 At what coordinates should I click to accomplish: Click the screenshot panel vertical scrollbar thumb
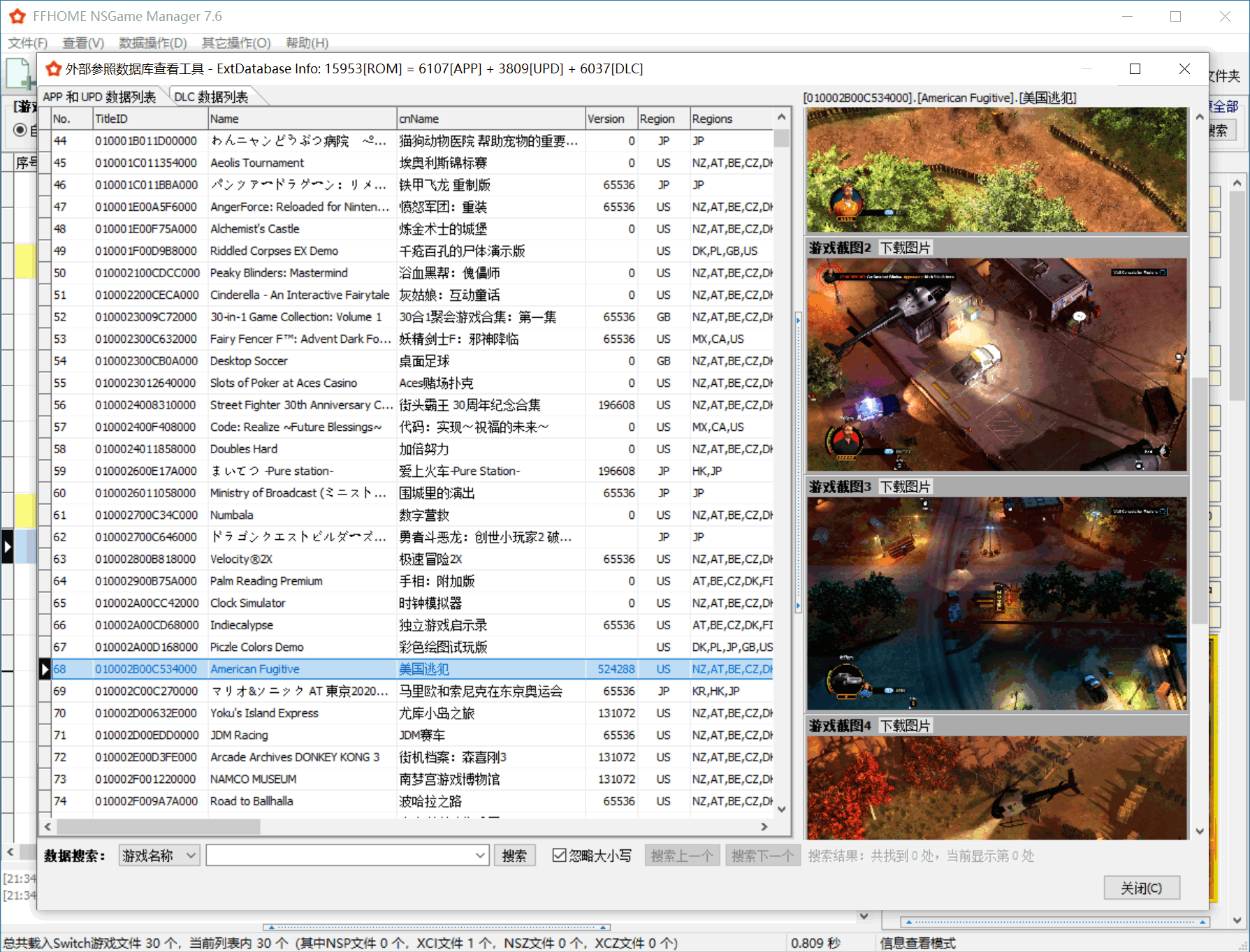[x=1200, y=500]
